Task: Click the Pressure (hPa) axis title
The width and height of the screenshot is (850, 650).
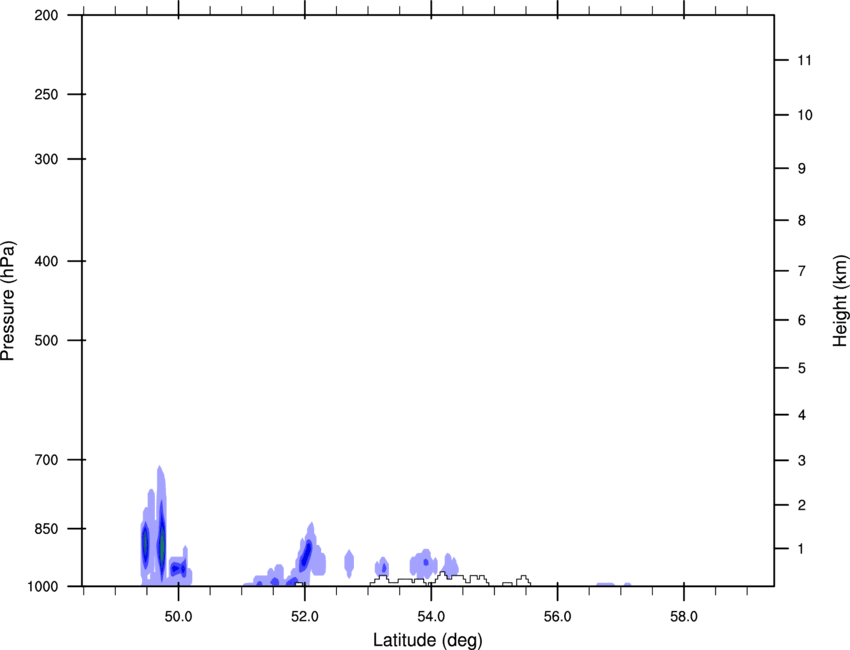Action: tap(8, 301)
